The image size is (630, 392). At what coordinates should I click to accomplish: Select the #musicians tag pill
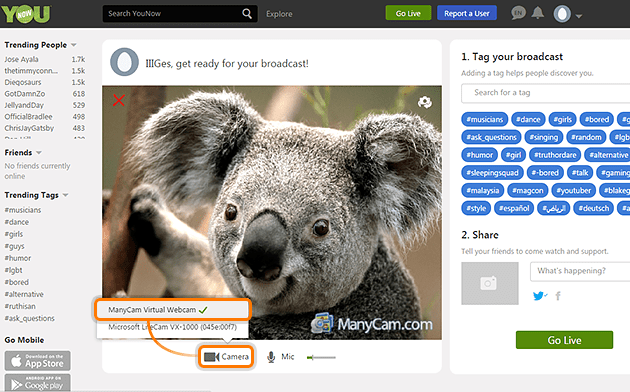coord(485,119)
